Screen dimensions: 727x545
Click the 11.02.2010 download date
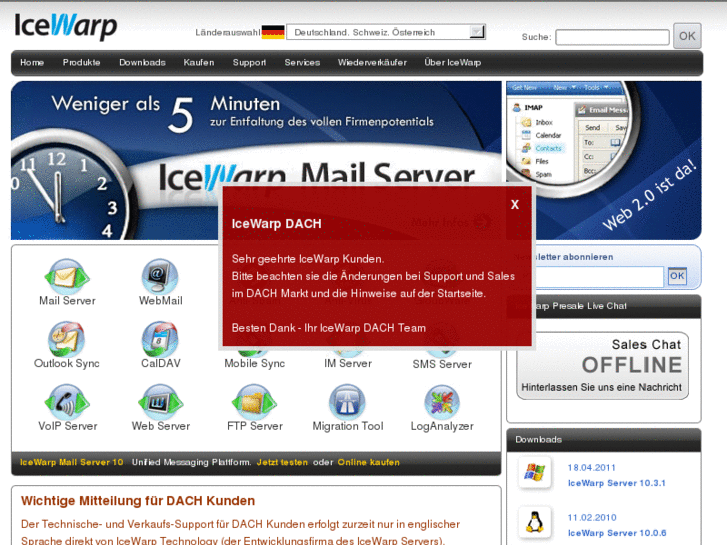(592, 517)
